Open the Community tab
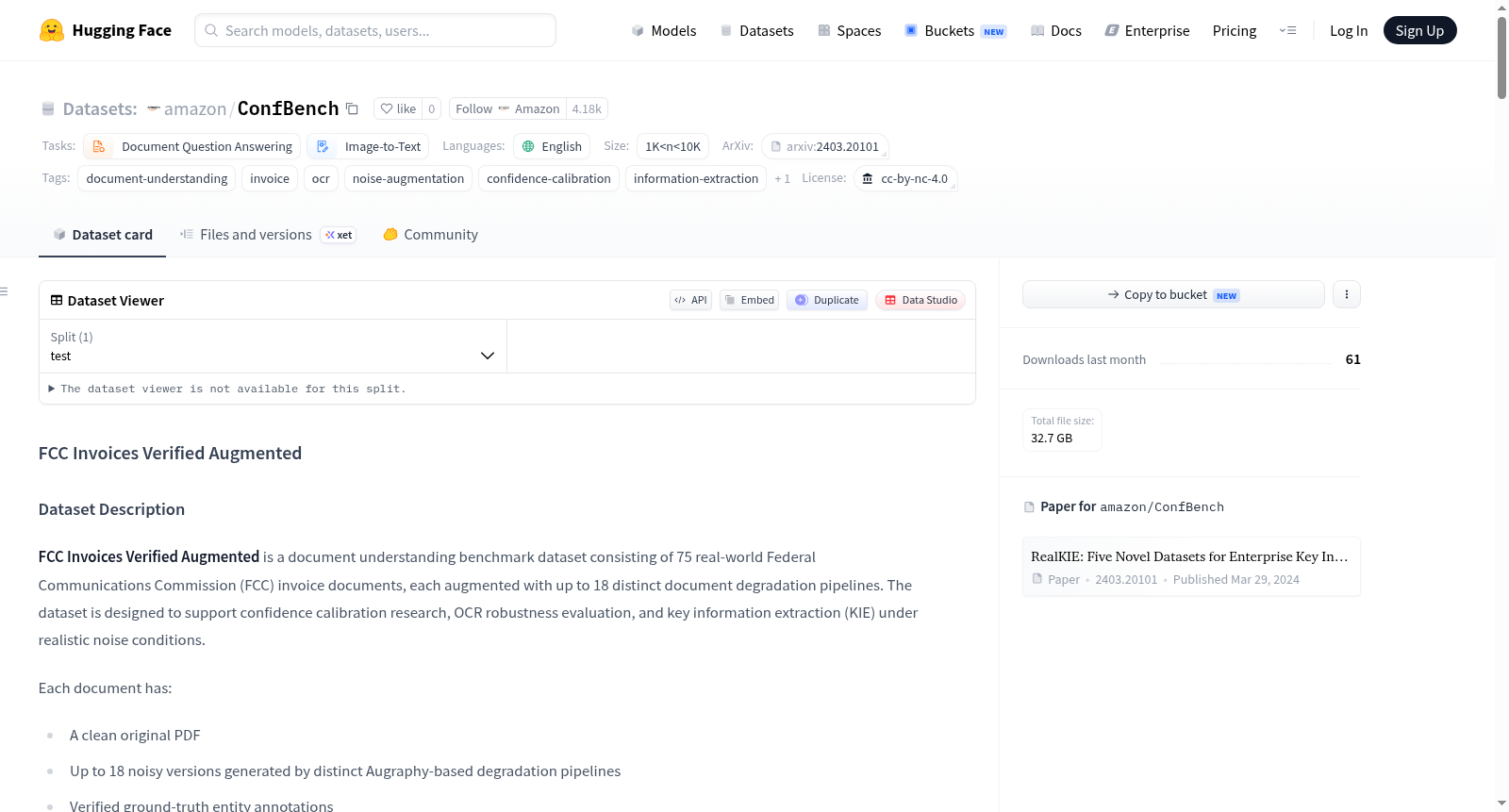This screenshot has width=1509, height=812. pos(430,234)
